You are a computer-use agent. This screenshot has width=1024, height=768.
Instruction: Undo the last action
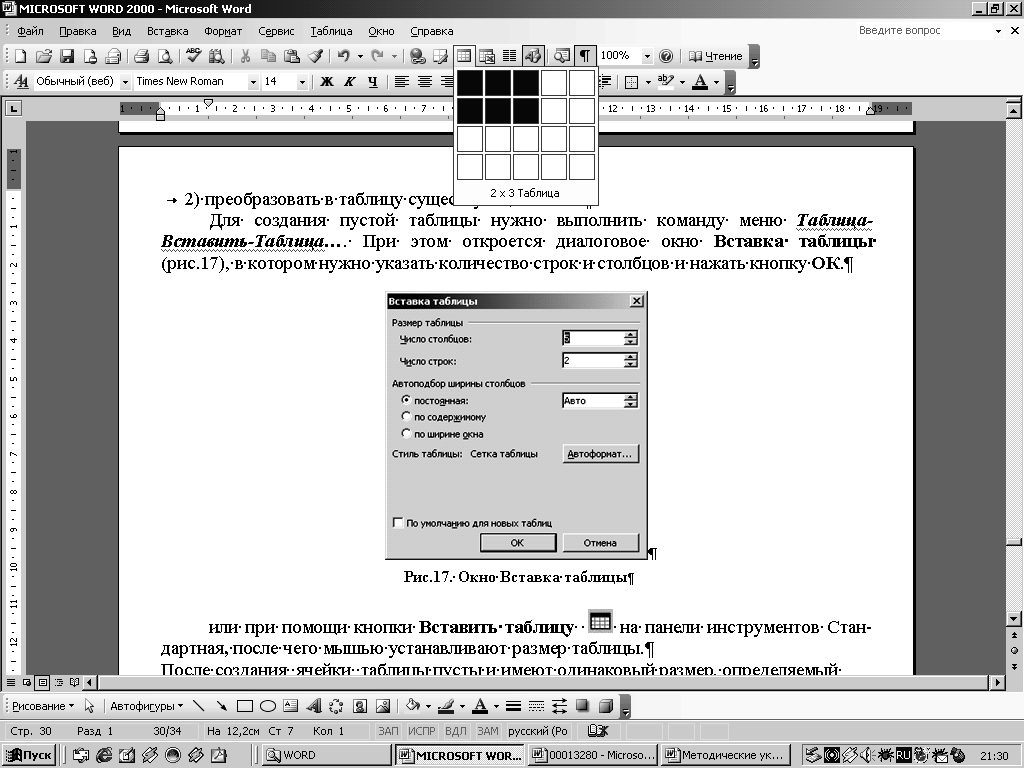(x=344, y=56)
